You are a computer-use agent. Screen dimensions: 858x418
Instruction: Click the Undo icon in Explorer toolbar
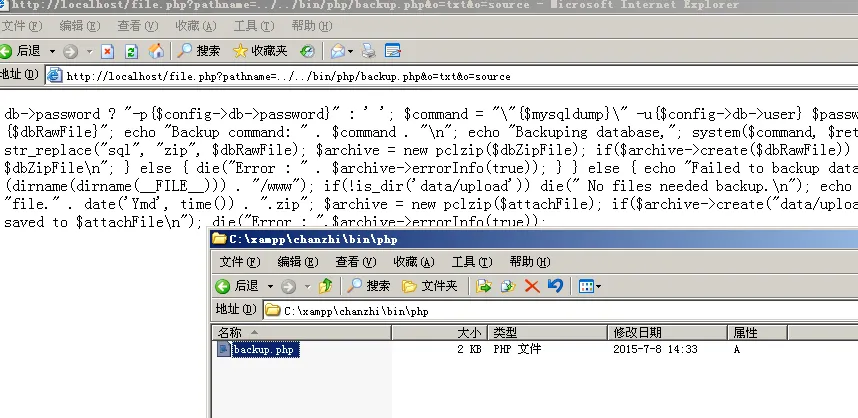(x=555, y=286)
